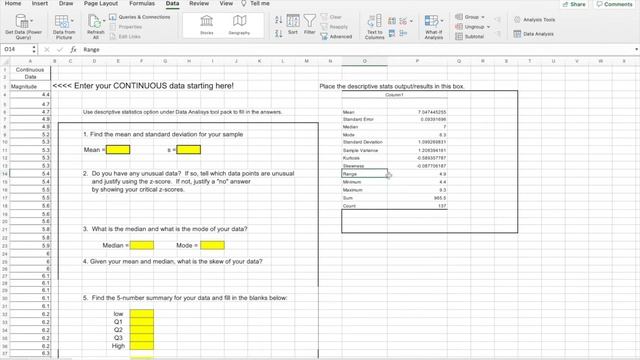The height and width of the screenshot is (360, 640).
Task: Click the Refresh All icon
Action: [94, 21]
